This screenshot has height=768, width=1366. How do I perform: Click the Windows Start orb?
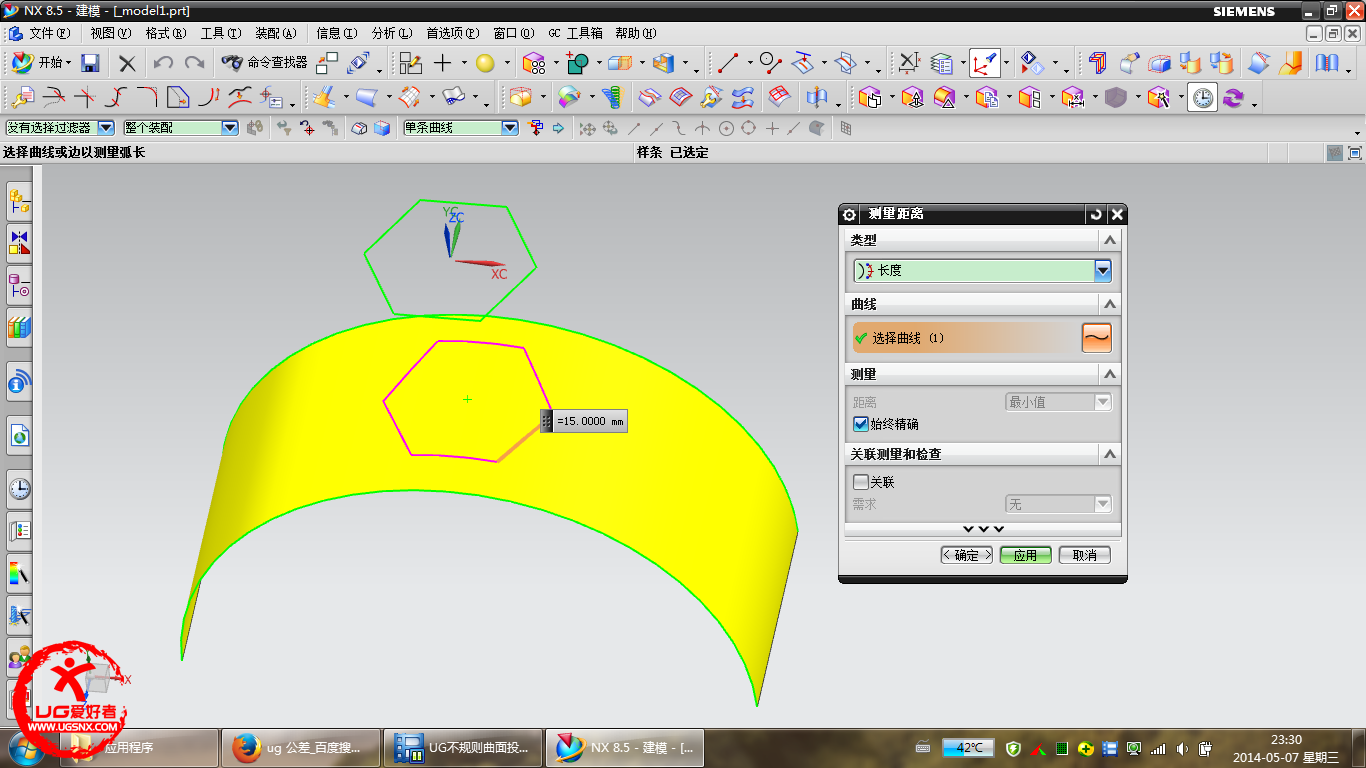click(27, 747)
